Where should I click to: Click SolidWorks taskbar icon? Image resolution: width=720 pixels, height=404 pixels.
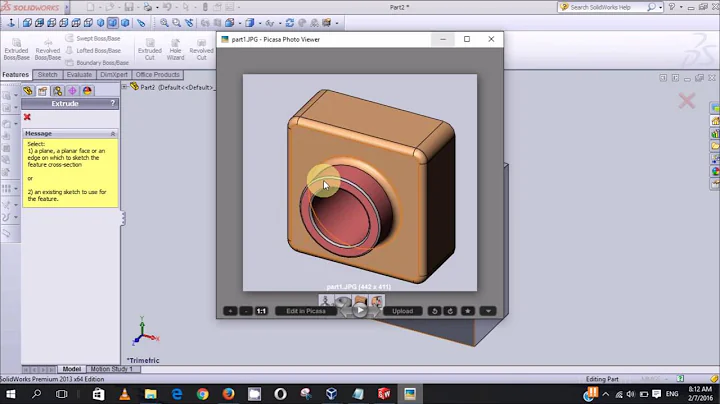click(x=384, y=394)
